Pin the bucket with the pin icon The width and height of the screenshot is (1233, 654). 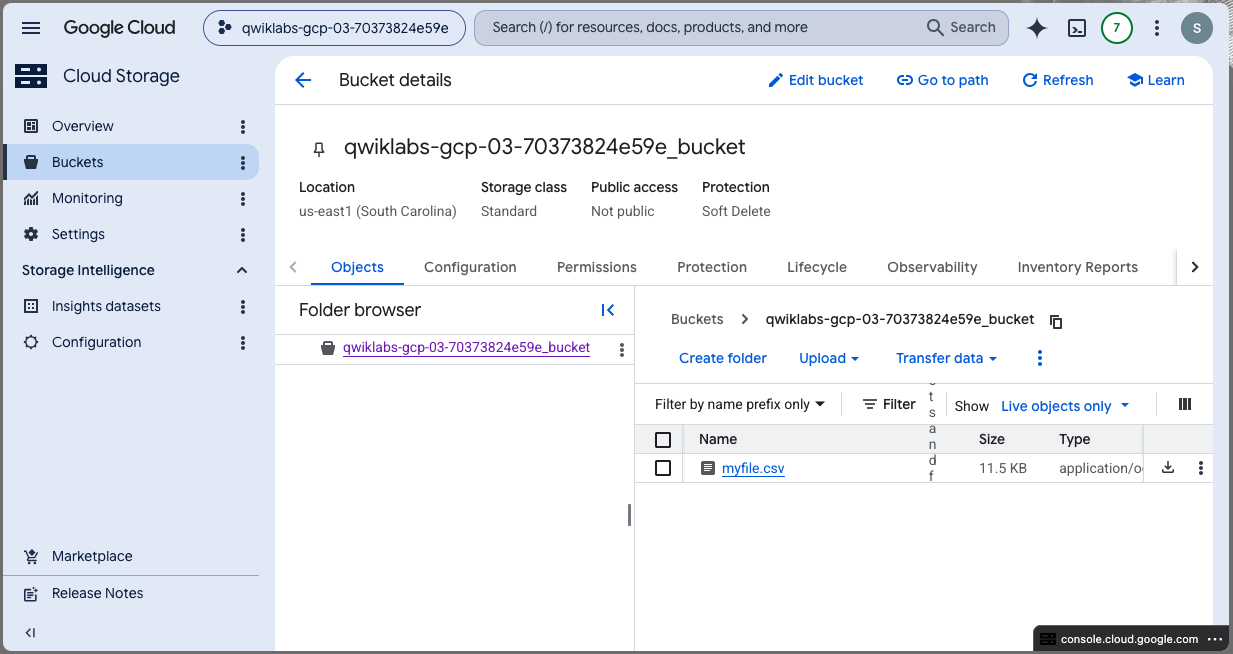(319, 149)
